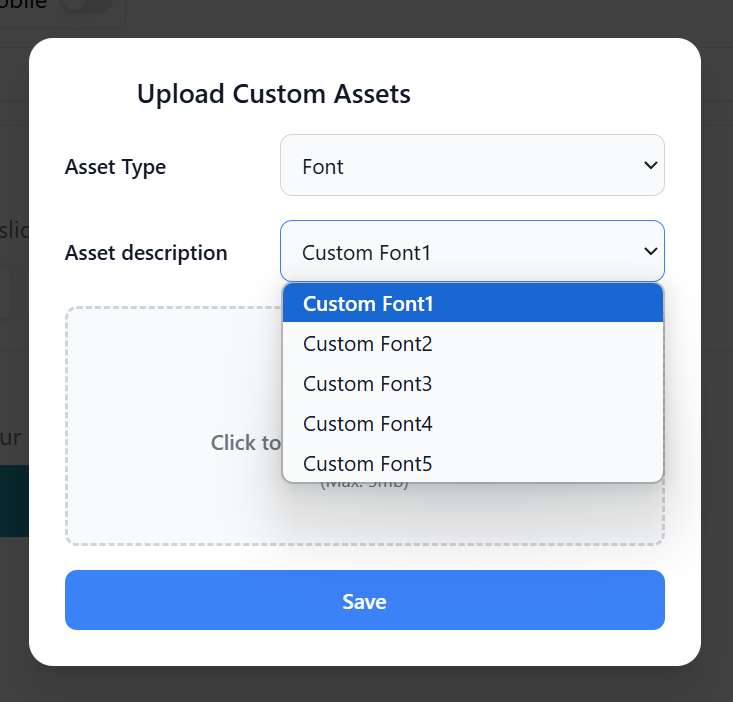
Task: Click the Asset Type label
Action: (115, 167)
